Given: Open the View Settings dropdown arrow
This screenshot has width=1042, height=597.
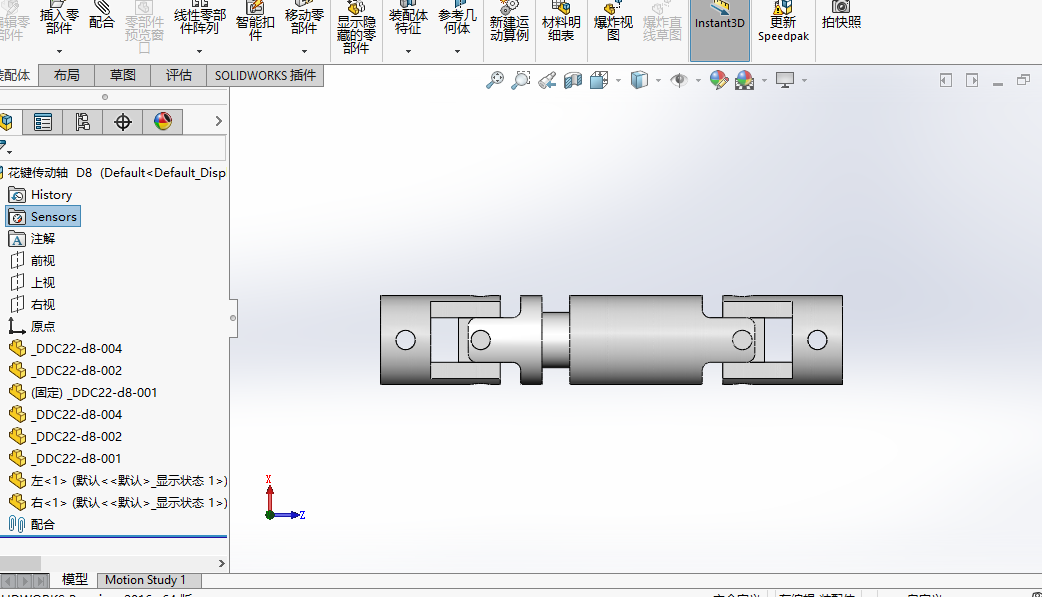Looking at the screenshot, I should coord(804,80).
